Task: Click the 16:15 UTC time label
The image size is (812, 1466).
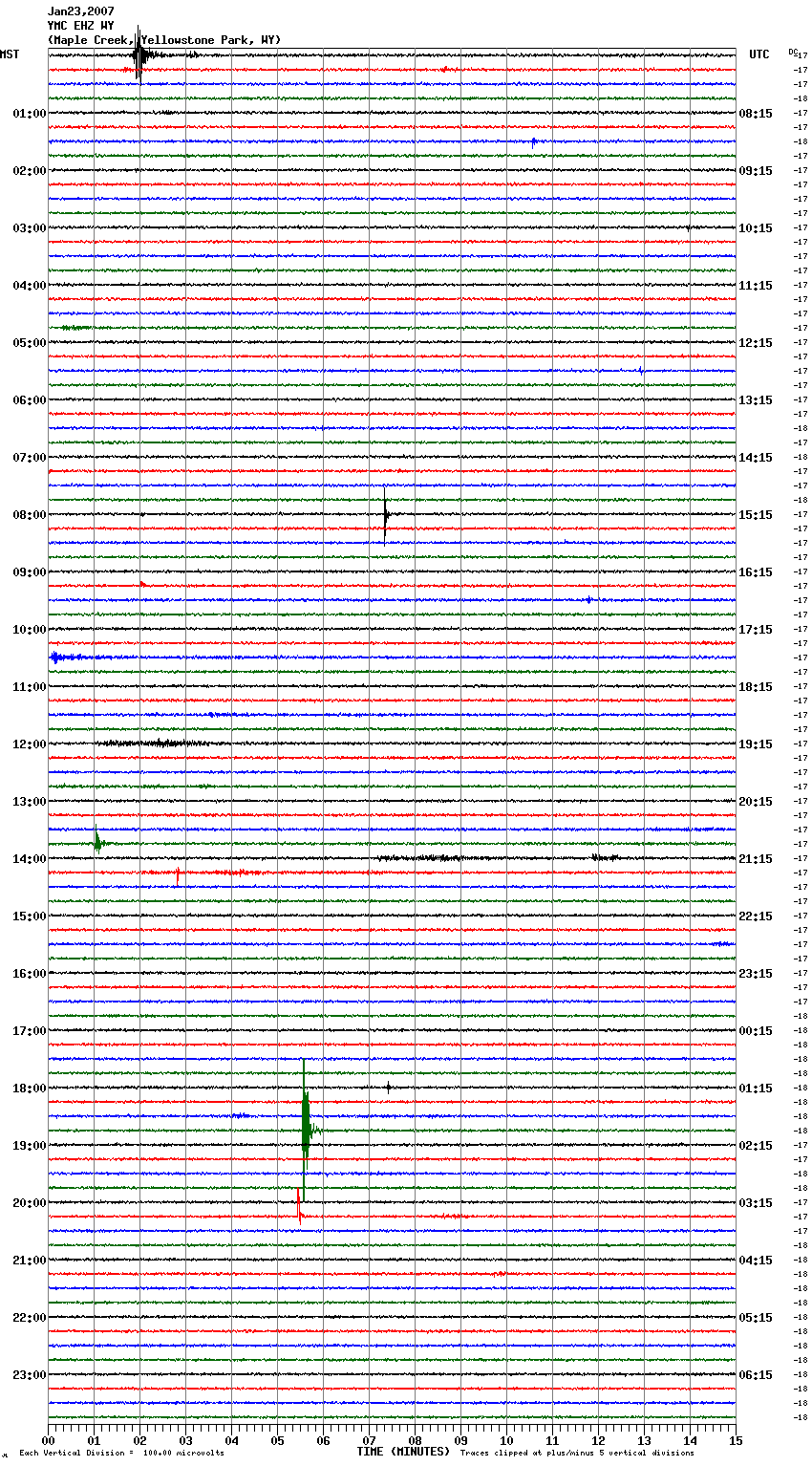Action: [x=756, y=572]
